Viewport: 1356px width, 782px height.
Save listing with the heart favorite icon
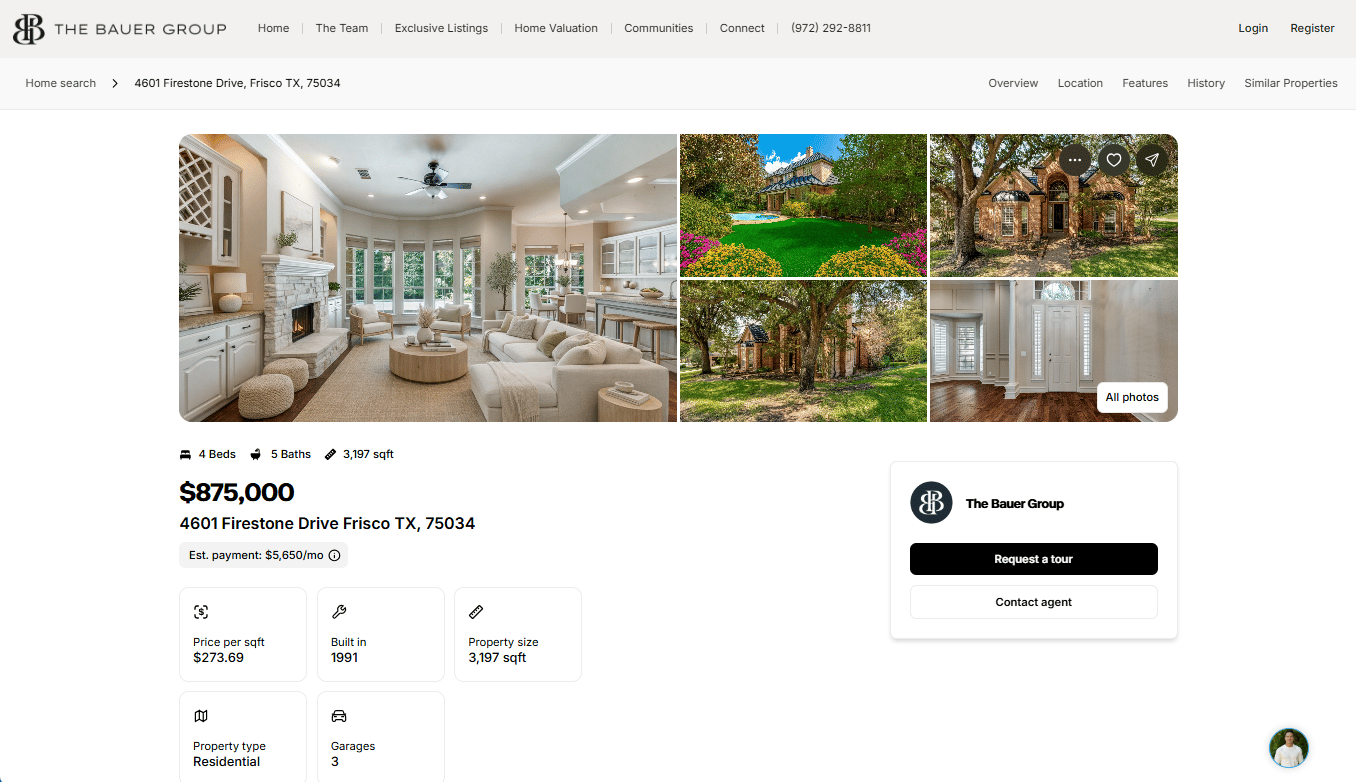click(1114, 160)
